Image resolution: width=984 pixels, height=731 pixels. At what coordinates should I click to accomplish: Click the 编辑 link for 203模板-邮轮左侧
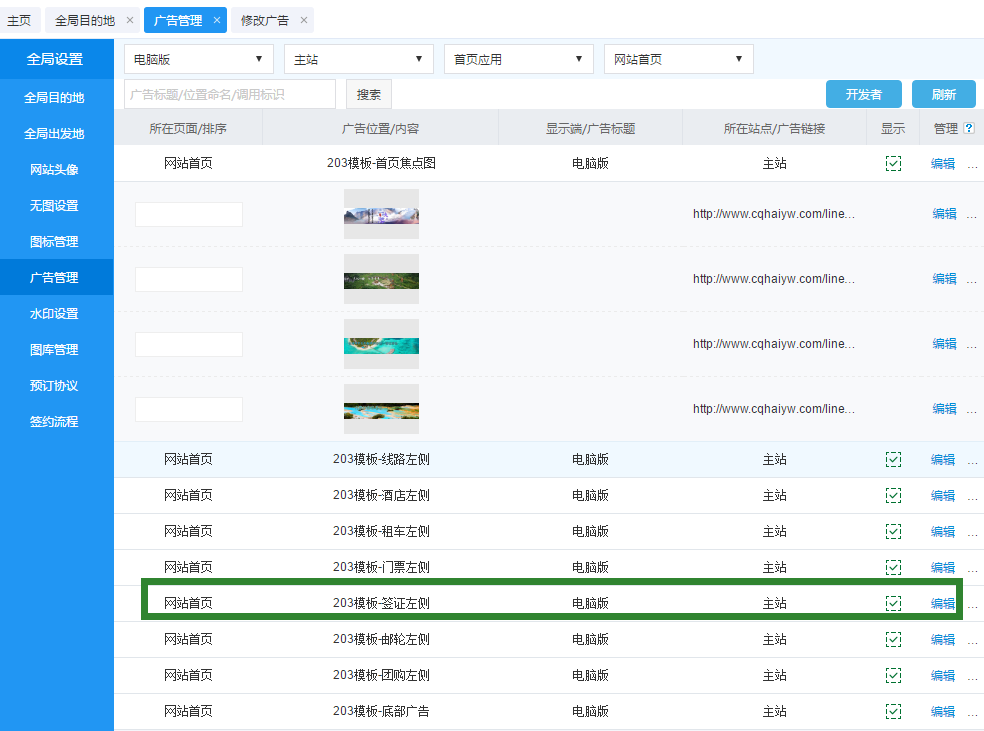943,640
